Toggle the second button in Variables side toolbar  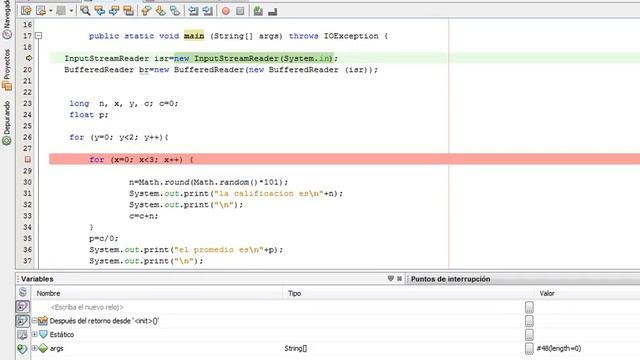click(x=23, y=306)
